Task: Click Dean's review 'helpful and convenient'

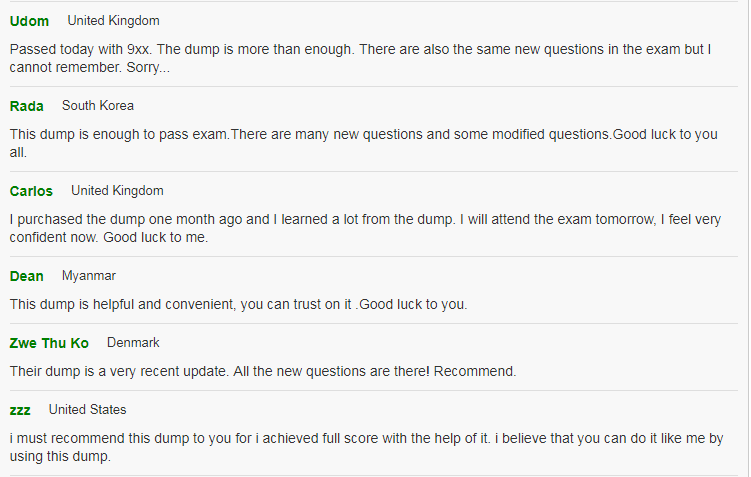Action: [239, 304]
